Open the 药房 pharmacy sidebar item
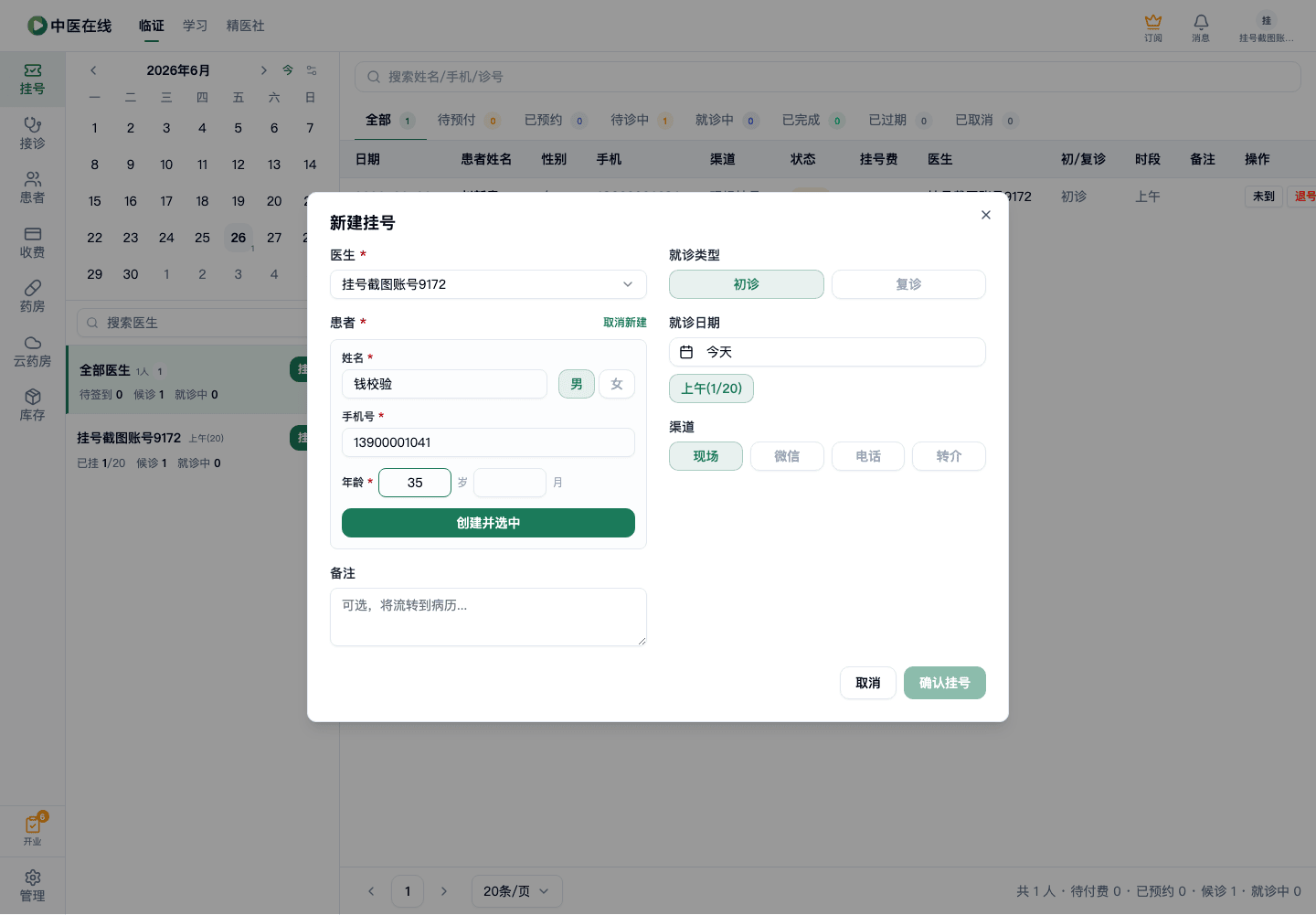 [x=32, y=296]
